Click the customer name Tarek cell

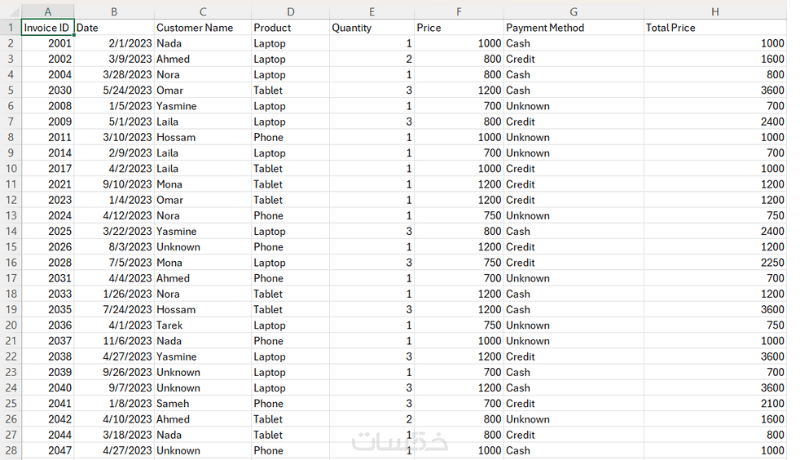(x=201, y=325)
